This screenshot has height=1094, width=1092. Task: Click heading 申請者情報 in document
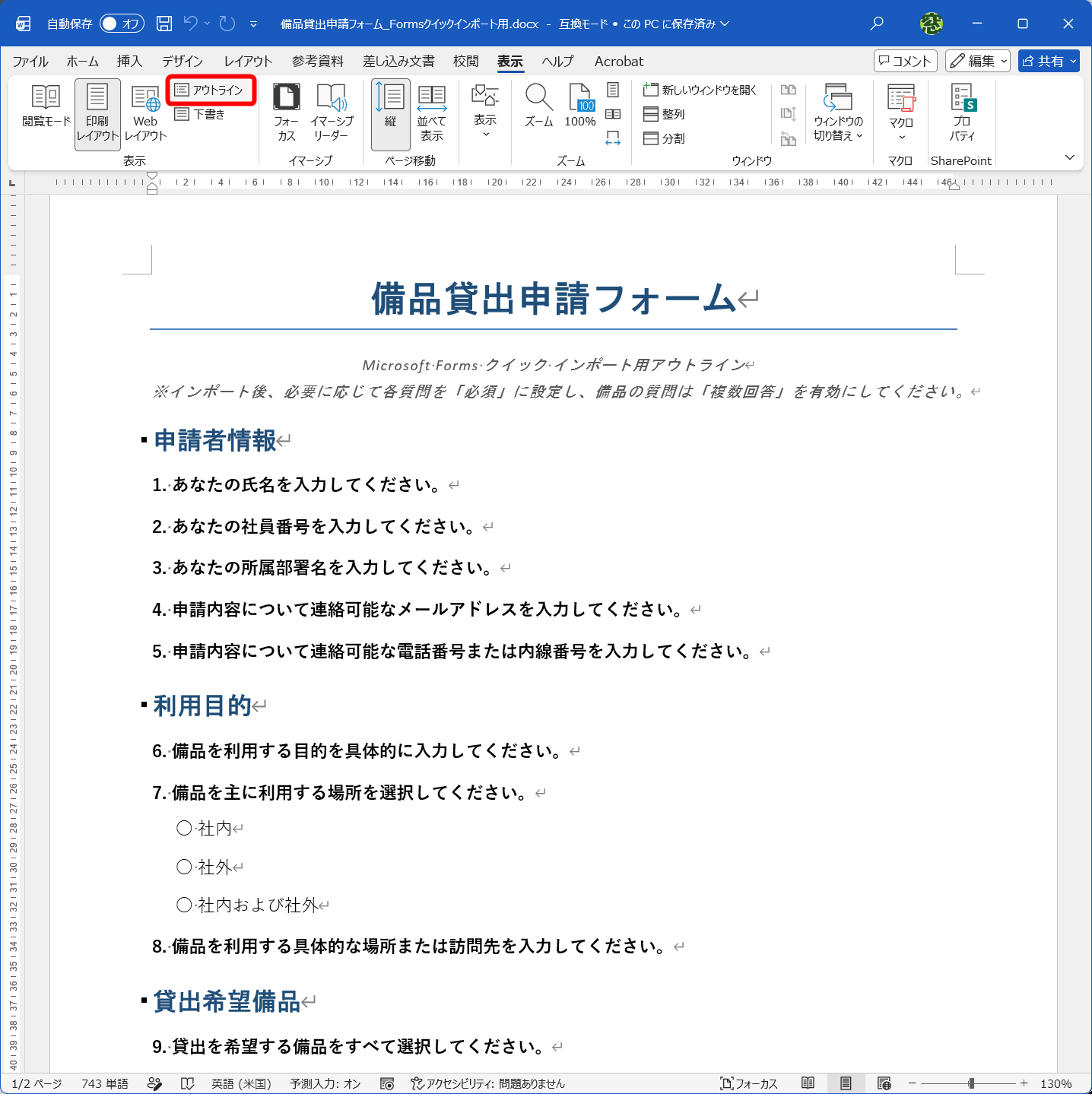pos(215,440)
